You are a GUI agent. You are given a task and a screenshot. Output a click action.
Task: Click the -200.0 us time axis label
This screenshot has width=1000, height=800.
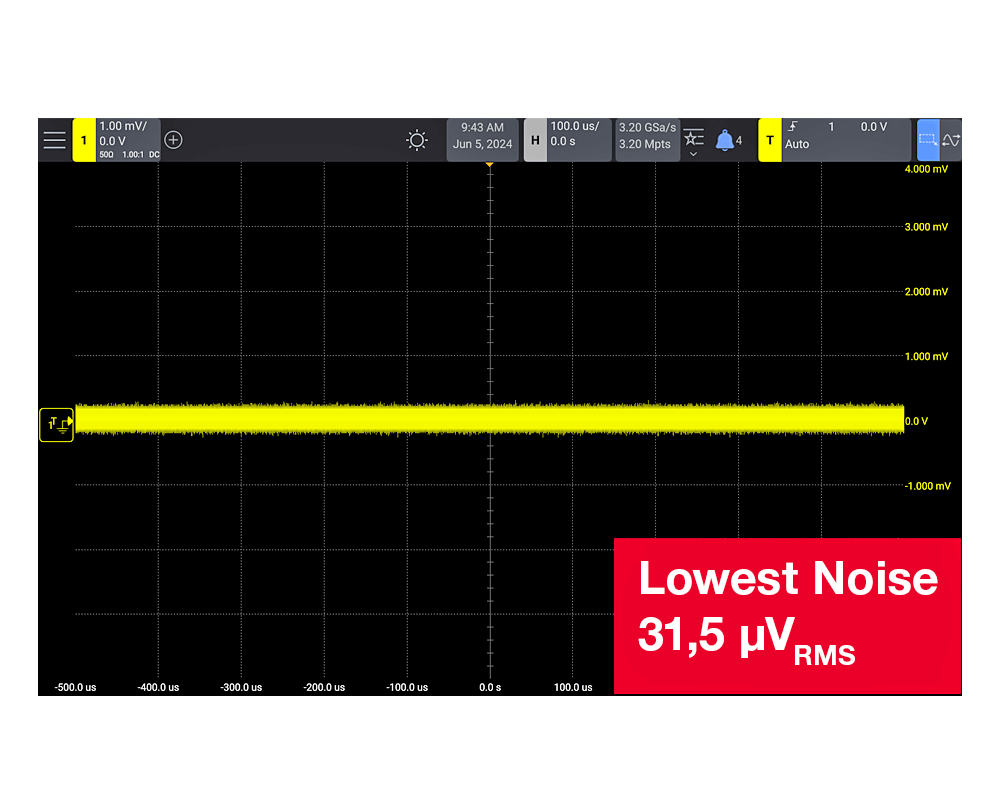coord(324,687)
